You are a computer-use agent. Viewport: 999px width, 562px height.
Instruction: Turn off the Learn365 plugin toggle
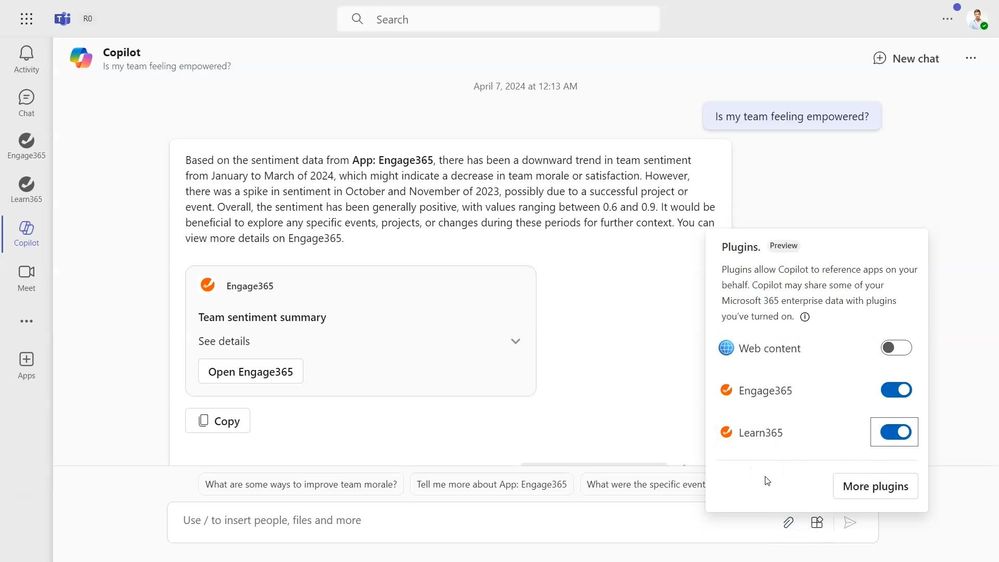tap(896, 432)
